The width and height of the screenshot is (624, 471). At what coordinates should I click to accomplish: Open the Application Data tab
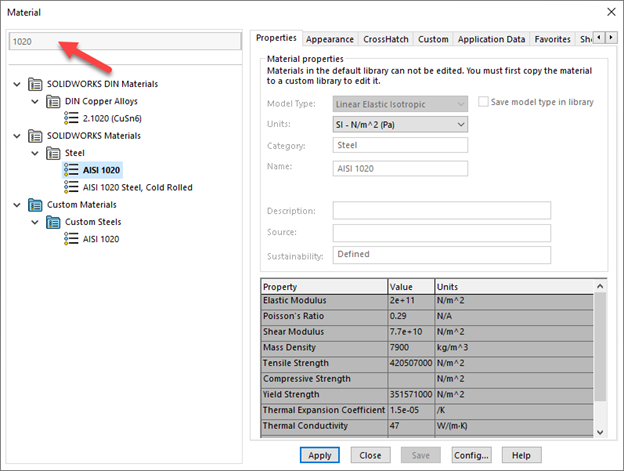[x=491, y=39]
